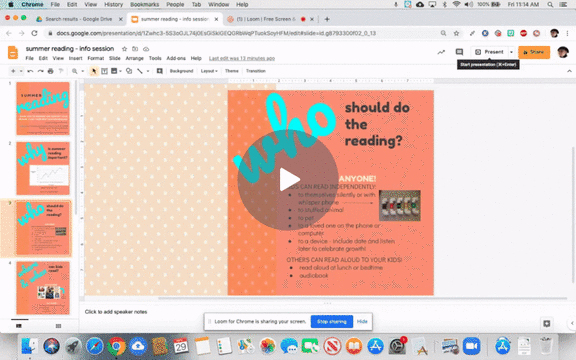The image size is (576, 360).
Task: Open Bookmarks in the macOS menu bar
Action: pyautogui.click(x=145, y=4)
